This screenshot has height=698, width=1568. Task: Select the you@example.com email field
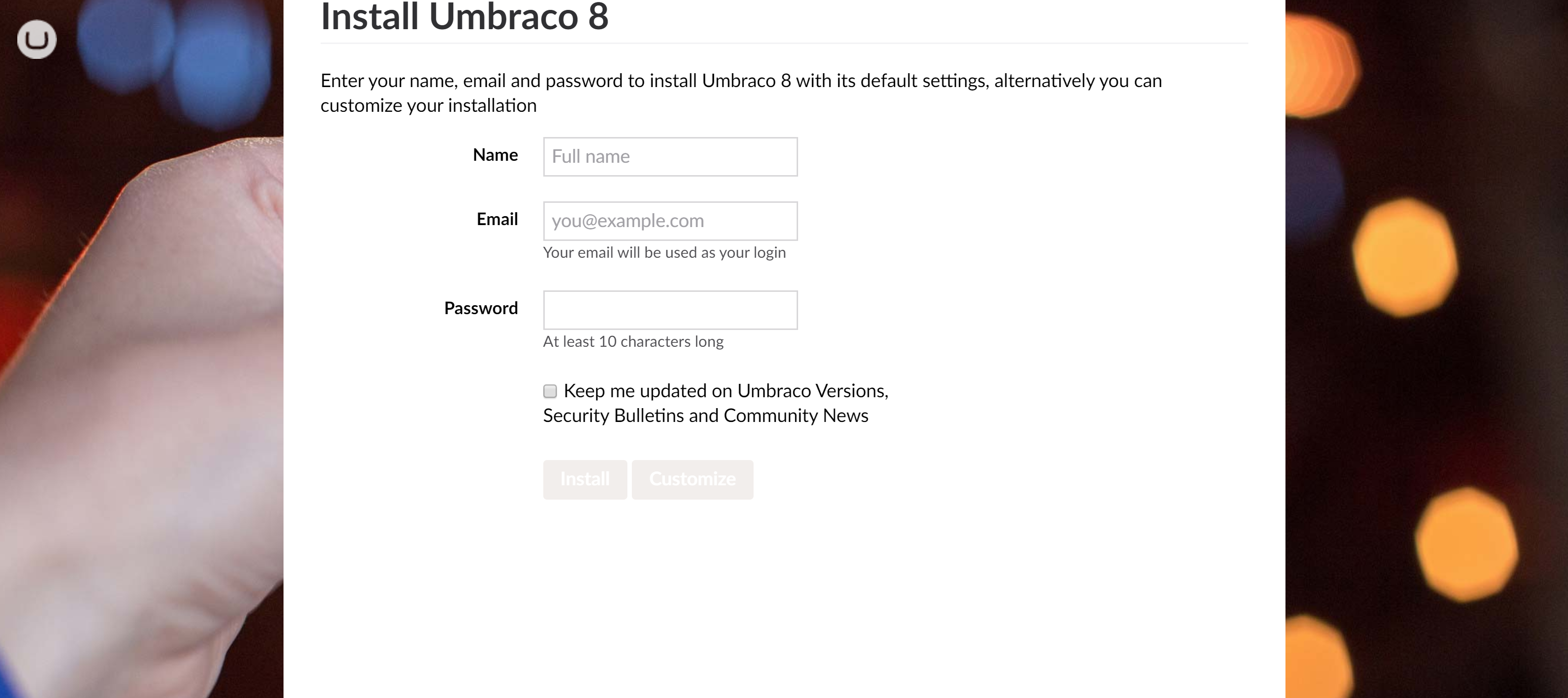pos(670,221)
